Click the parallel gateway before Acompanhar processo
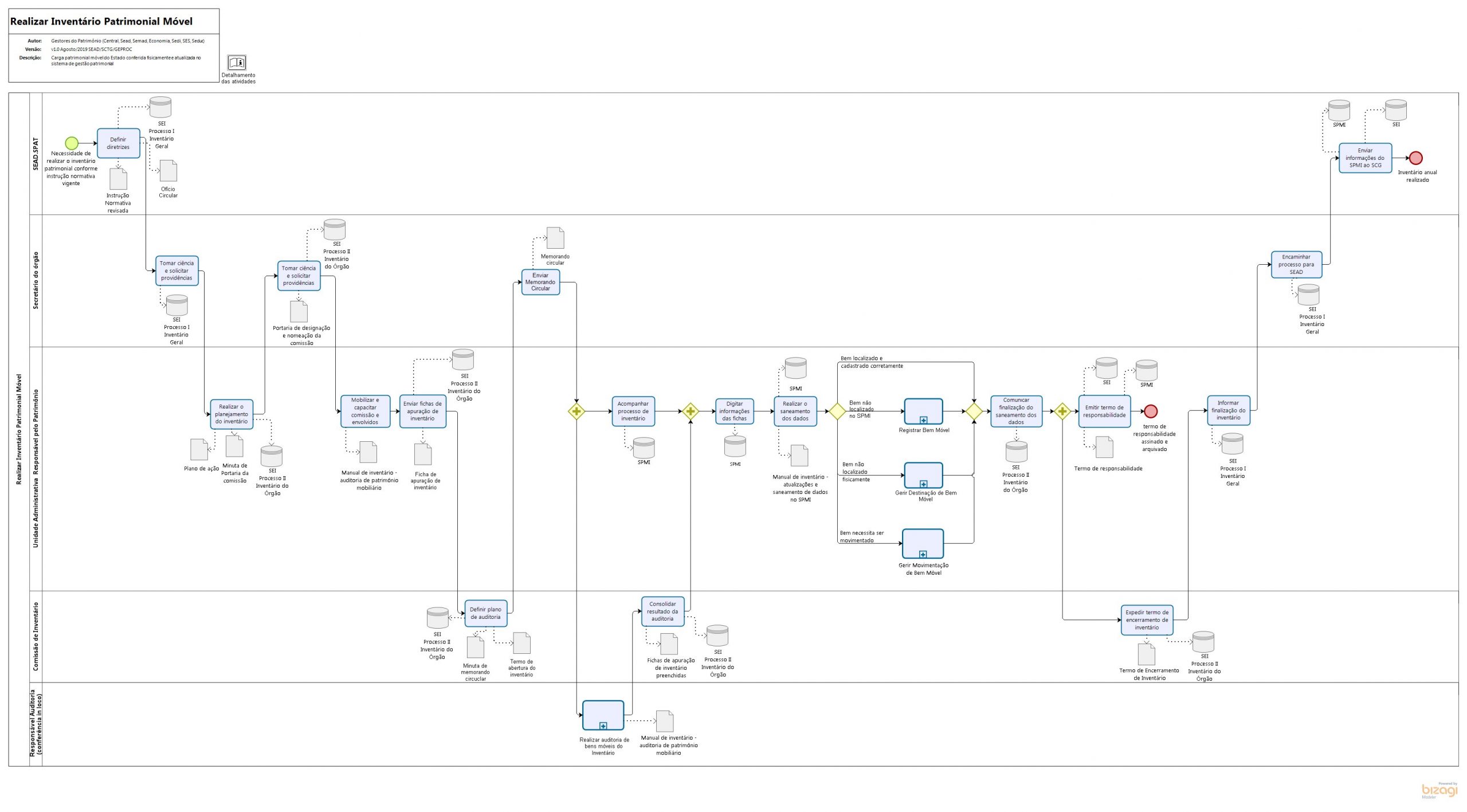Image resolution: width=1467 pixels, height=812 pixels. 576,411
